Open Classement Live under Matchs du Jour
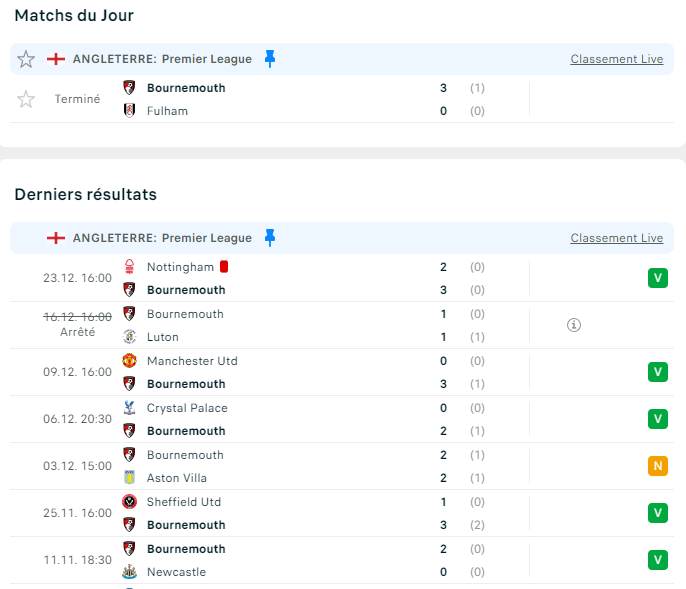 click(x=616, y=59)
